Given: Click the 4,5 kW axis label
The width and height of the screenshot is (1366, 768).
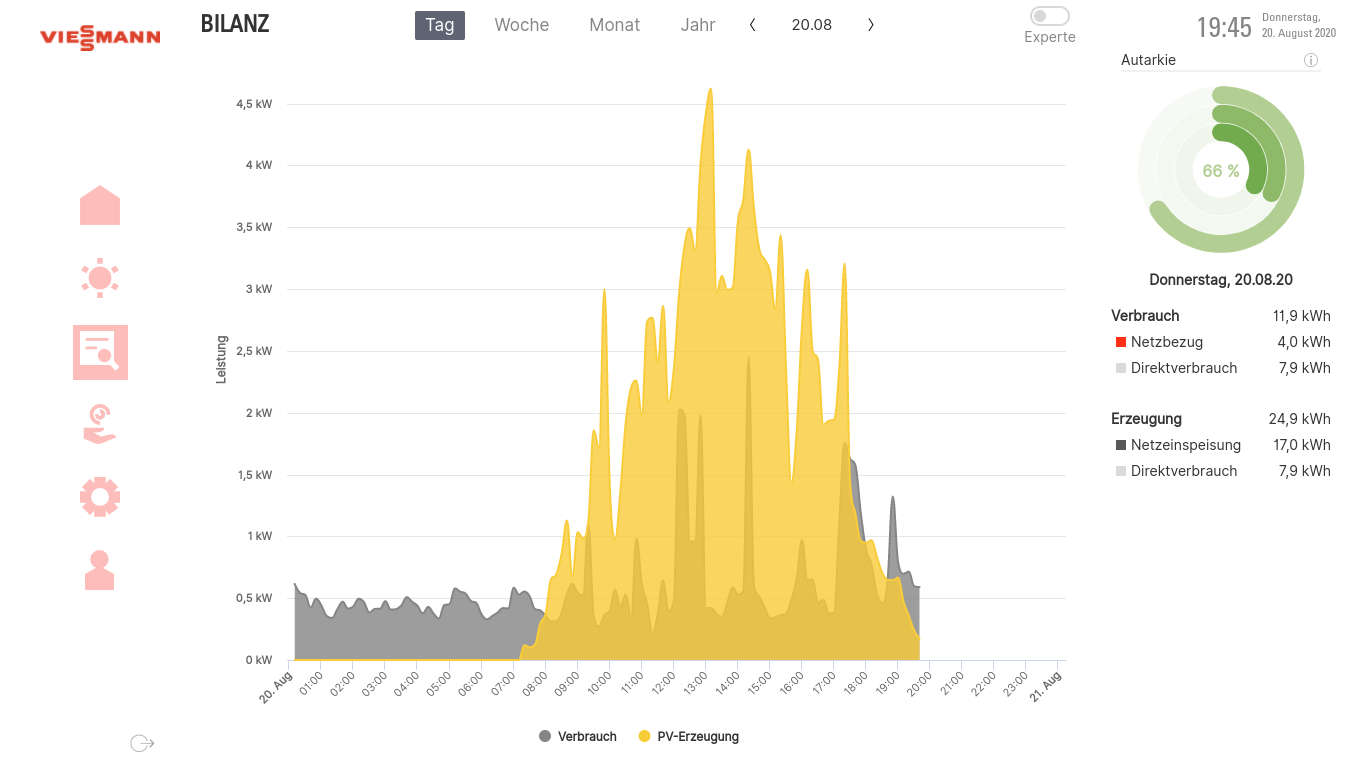Looking at the screenshot, I should click(254, 104).
